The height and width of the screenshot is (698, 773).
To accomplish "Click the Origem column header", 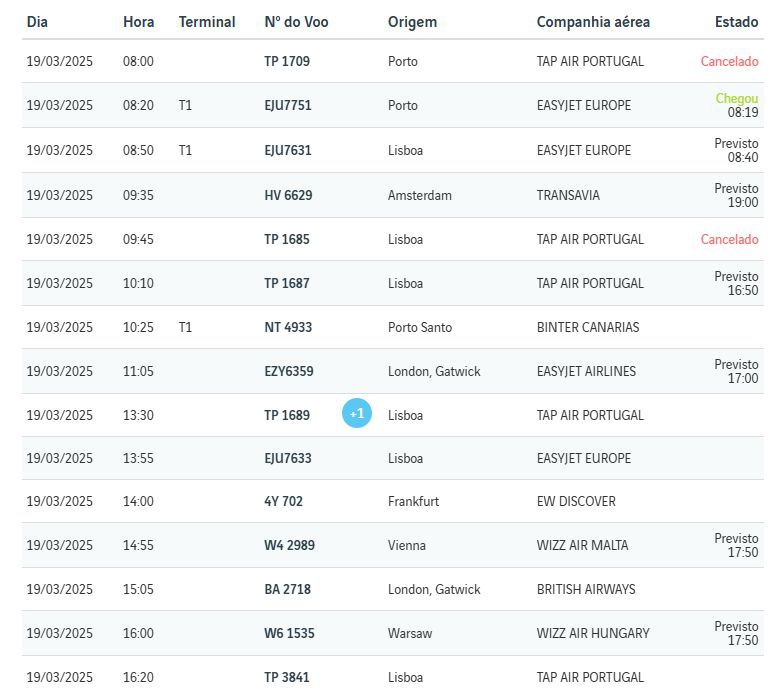I will point(412,22).
